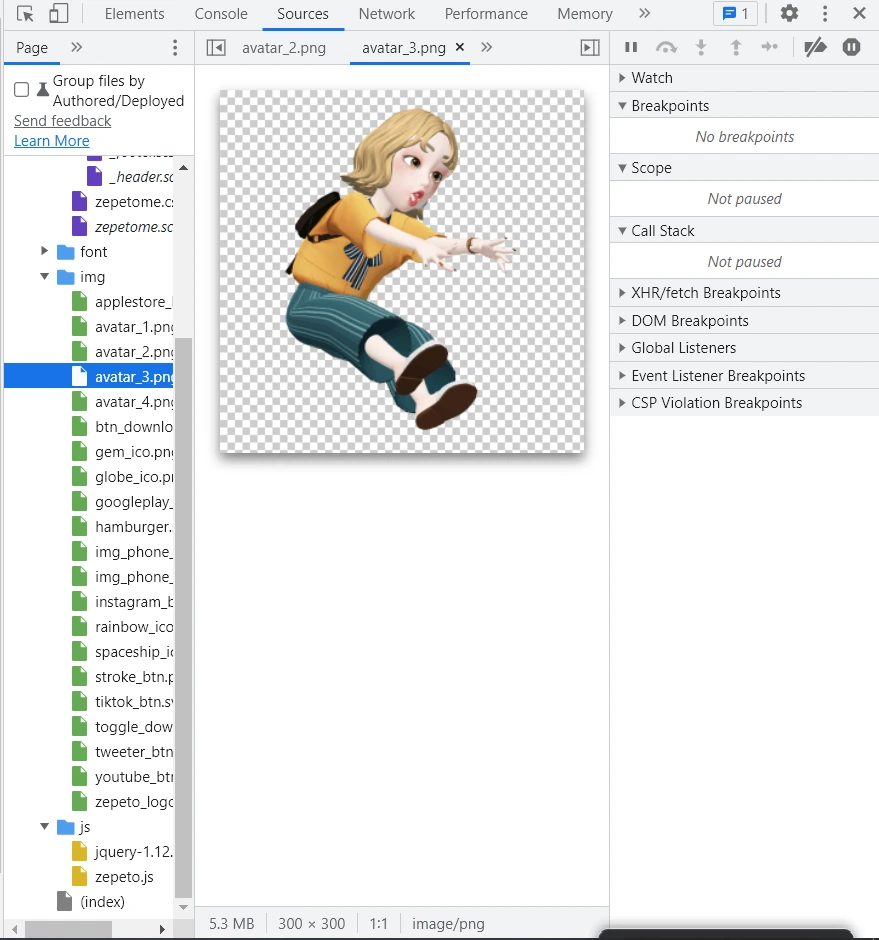Switch to the Elements panel tab
Image resolution: width=879 pixels, height=940 pixels.
tap(134, 14)
